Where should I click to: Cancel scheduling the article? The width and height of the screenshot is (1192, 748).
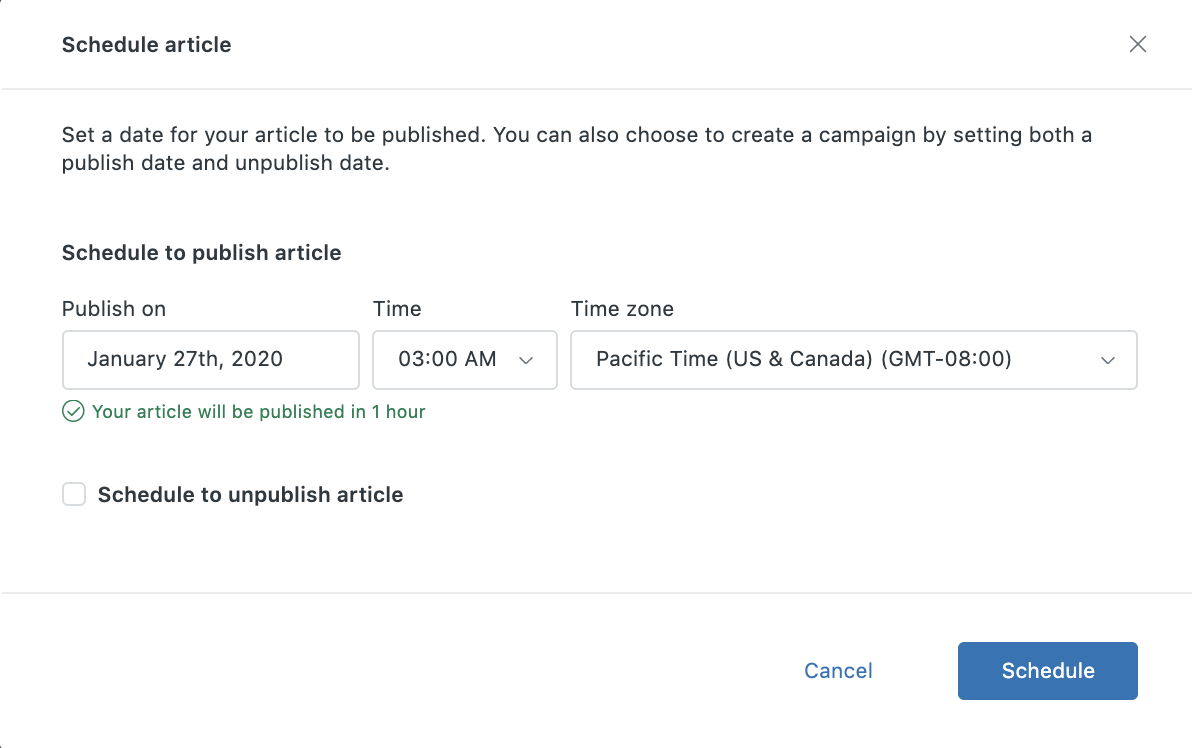point(838,671)
